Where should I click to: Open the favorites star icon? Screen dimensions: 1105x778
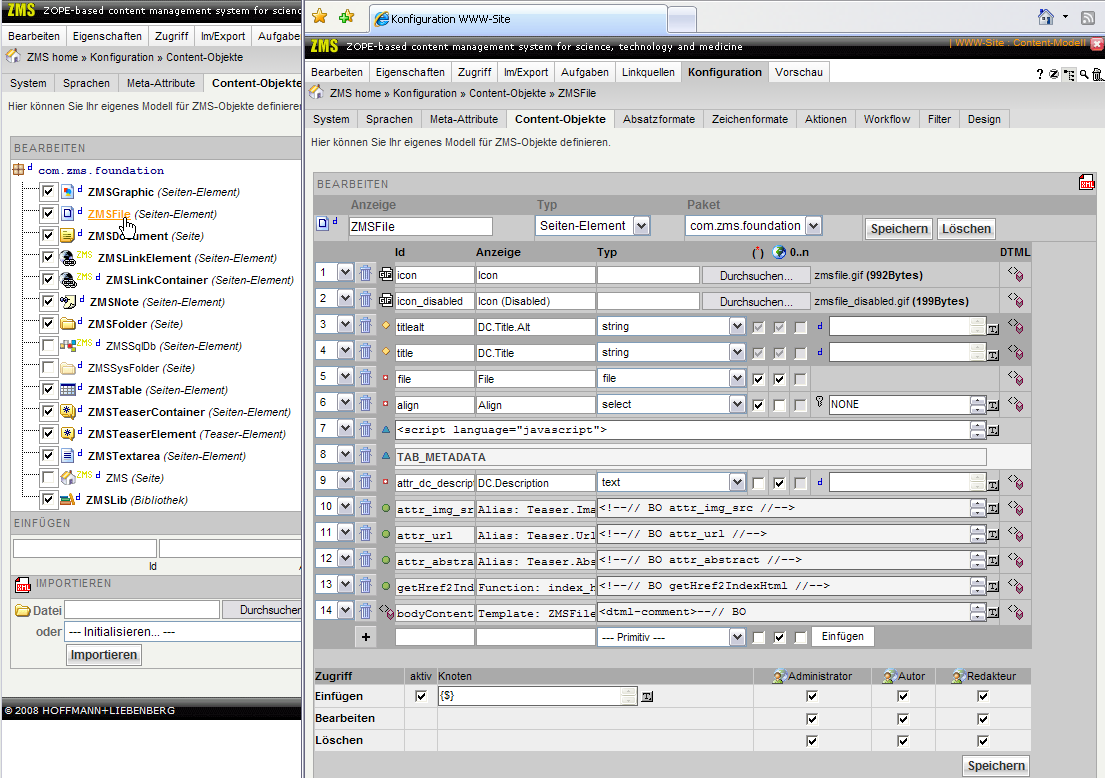point(320,16)
